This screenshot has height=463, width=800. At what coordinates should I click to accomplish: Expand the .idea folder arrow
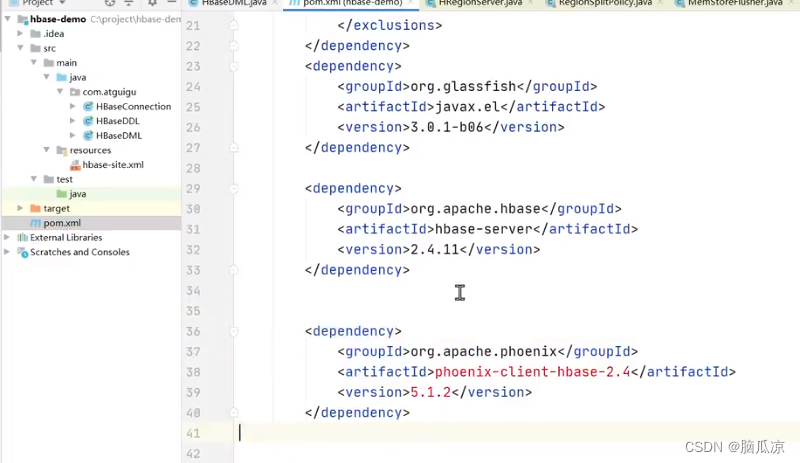pyautogui.click(x=20, y=34)
